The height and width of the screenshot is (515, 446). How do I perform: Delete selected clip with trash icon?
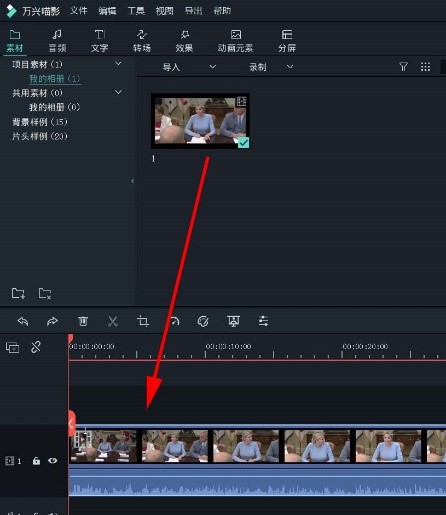coord(83,321)
